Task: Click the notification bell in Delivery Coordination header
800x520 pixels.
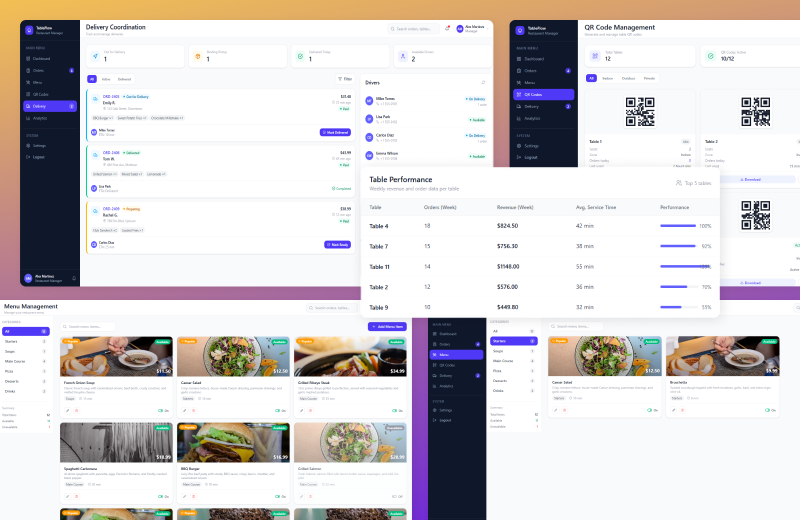Action: coord(447,28)
